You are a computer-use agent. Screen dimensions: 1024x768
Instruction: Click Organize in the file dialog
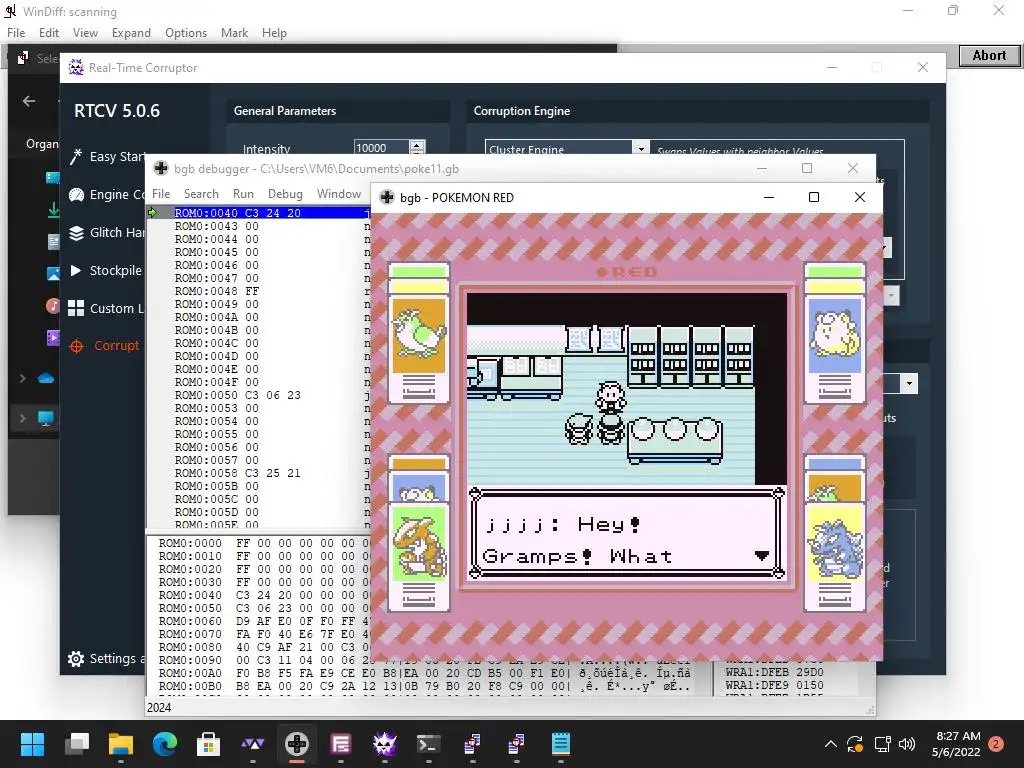(42, 144)
